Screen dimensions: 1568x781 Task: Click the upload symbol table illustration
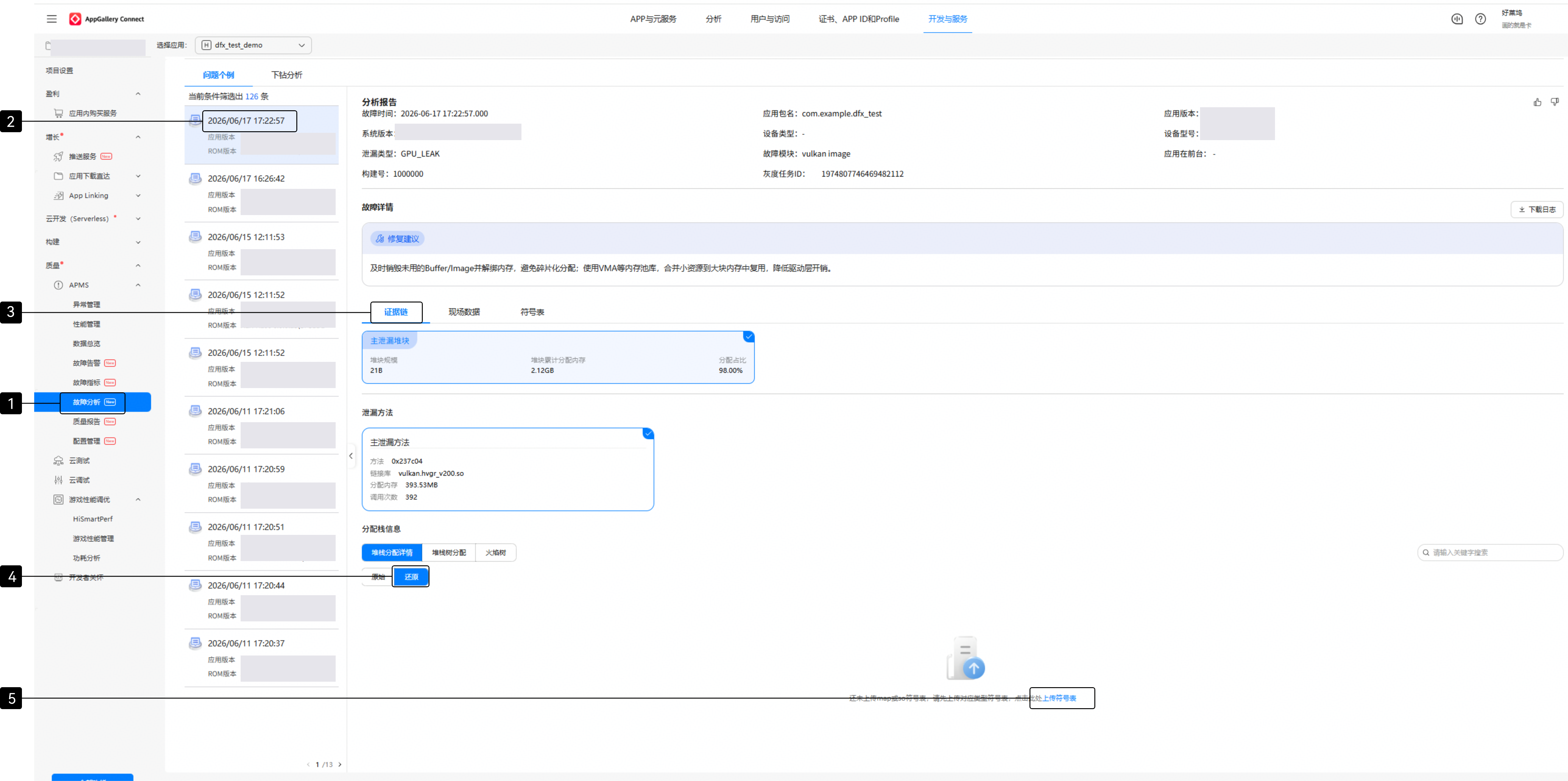966,659
